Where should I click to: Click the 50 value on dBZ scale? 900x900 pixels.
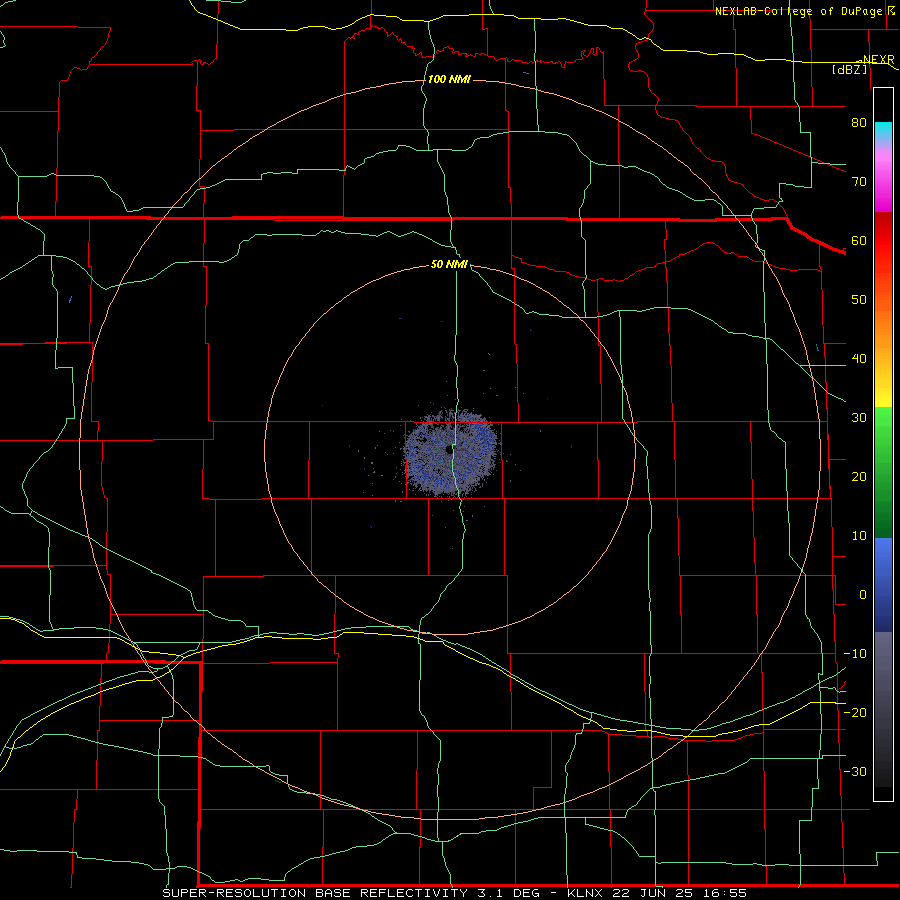coord(859,300)
